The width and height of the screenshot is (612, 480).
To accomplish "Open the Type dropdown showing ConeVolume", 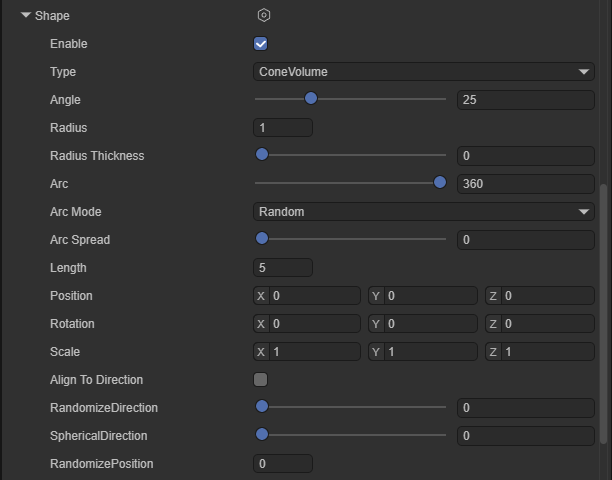I will 424,72.
